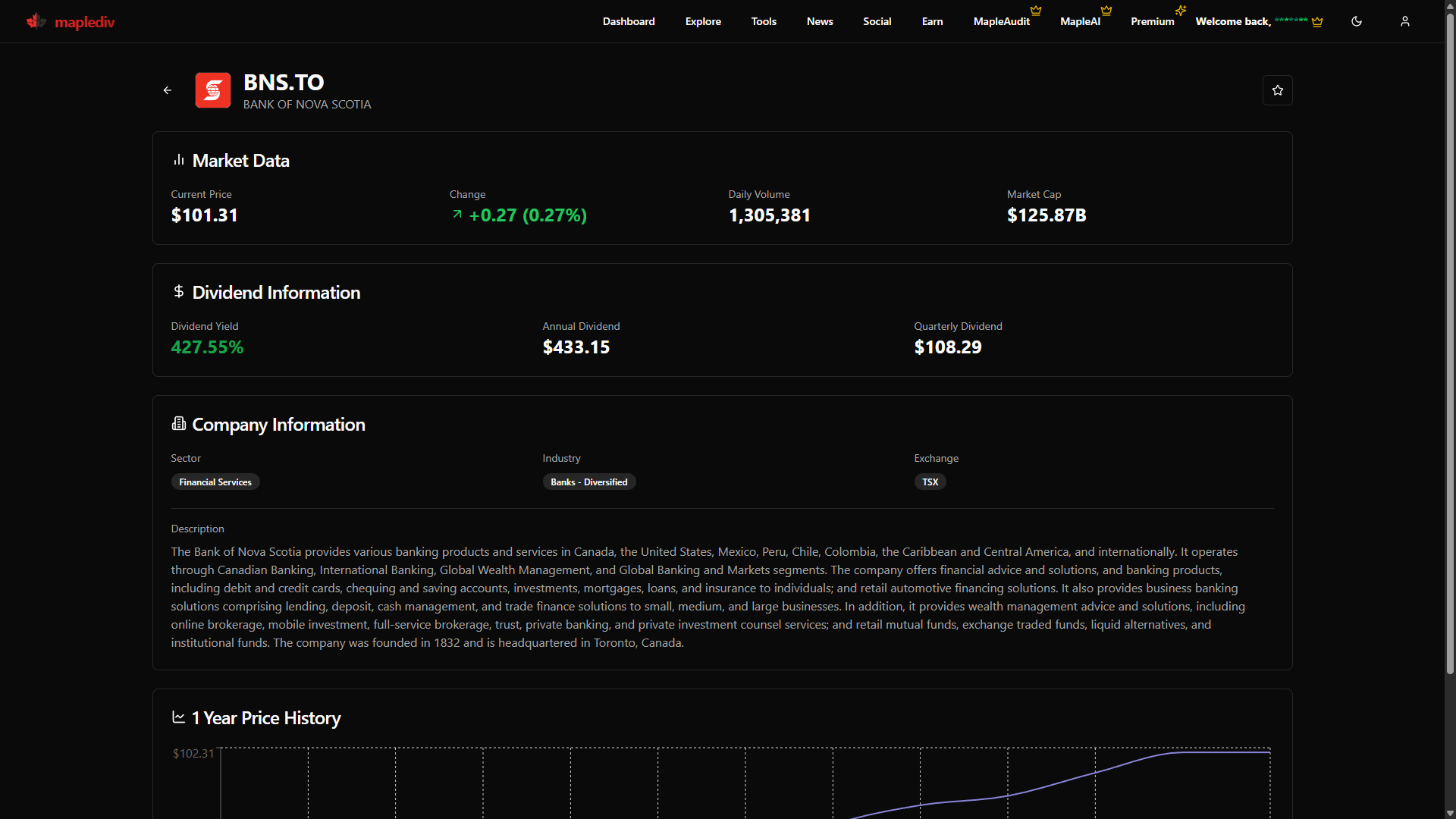This screenshot has height=819, width=1456.
Task: Click the MapleAI sparkle icon
Action: 1181,10
